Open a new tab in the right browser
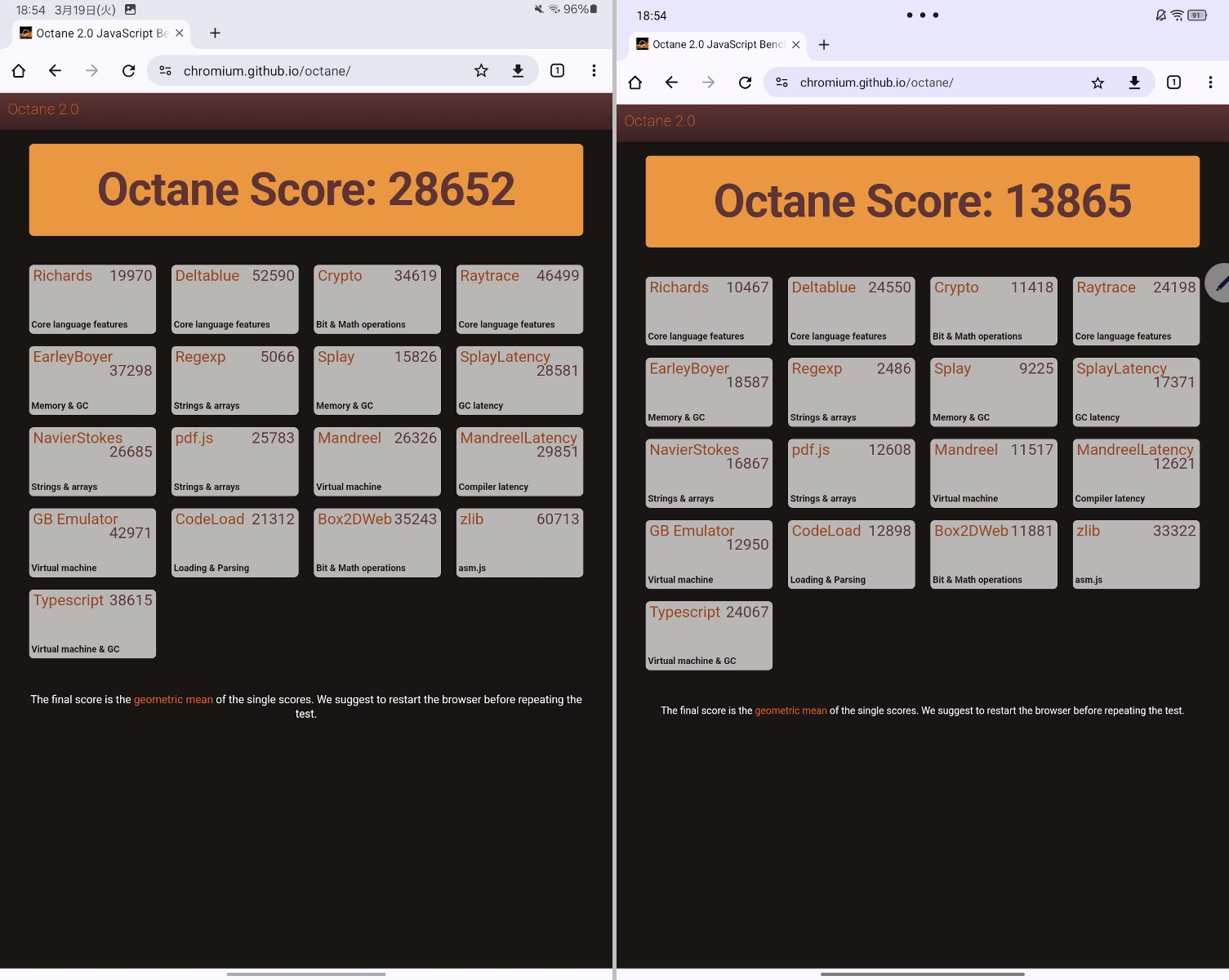This screenshot has height=980, width=1229. click(823, 45)
